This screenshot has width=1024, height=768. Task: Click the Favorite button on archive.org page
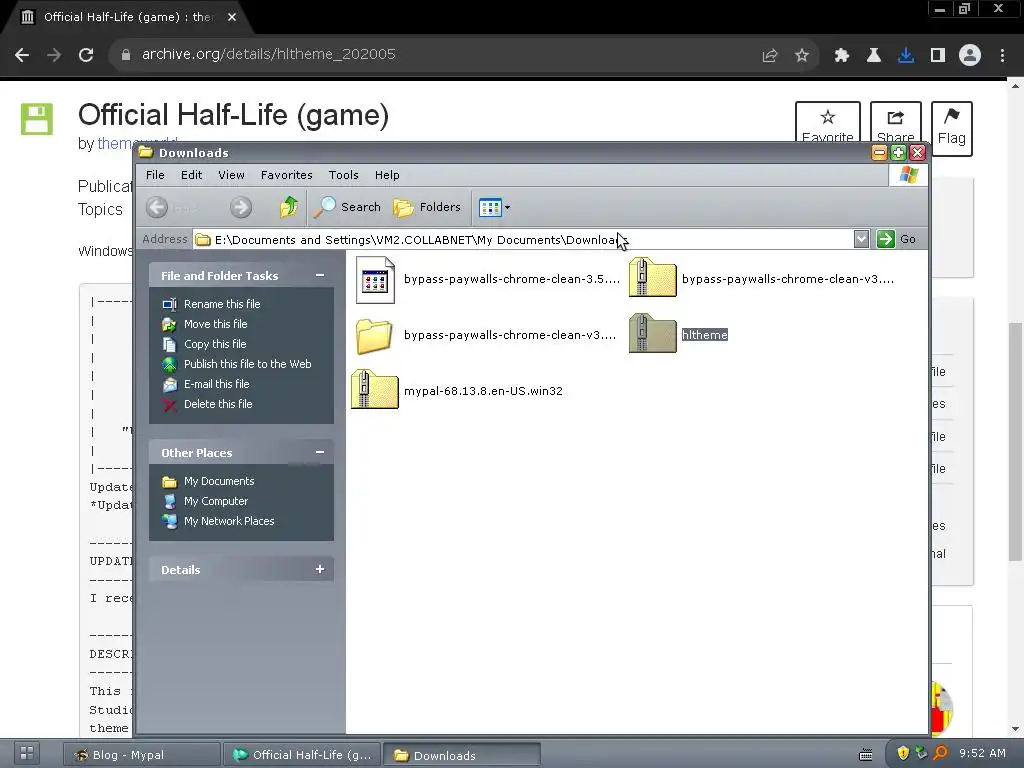coord(827,123)
